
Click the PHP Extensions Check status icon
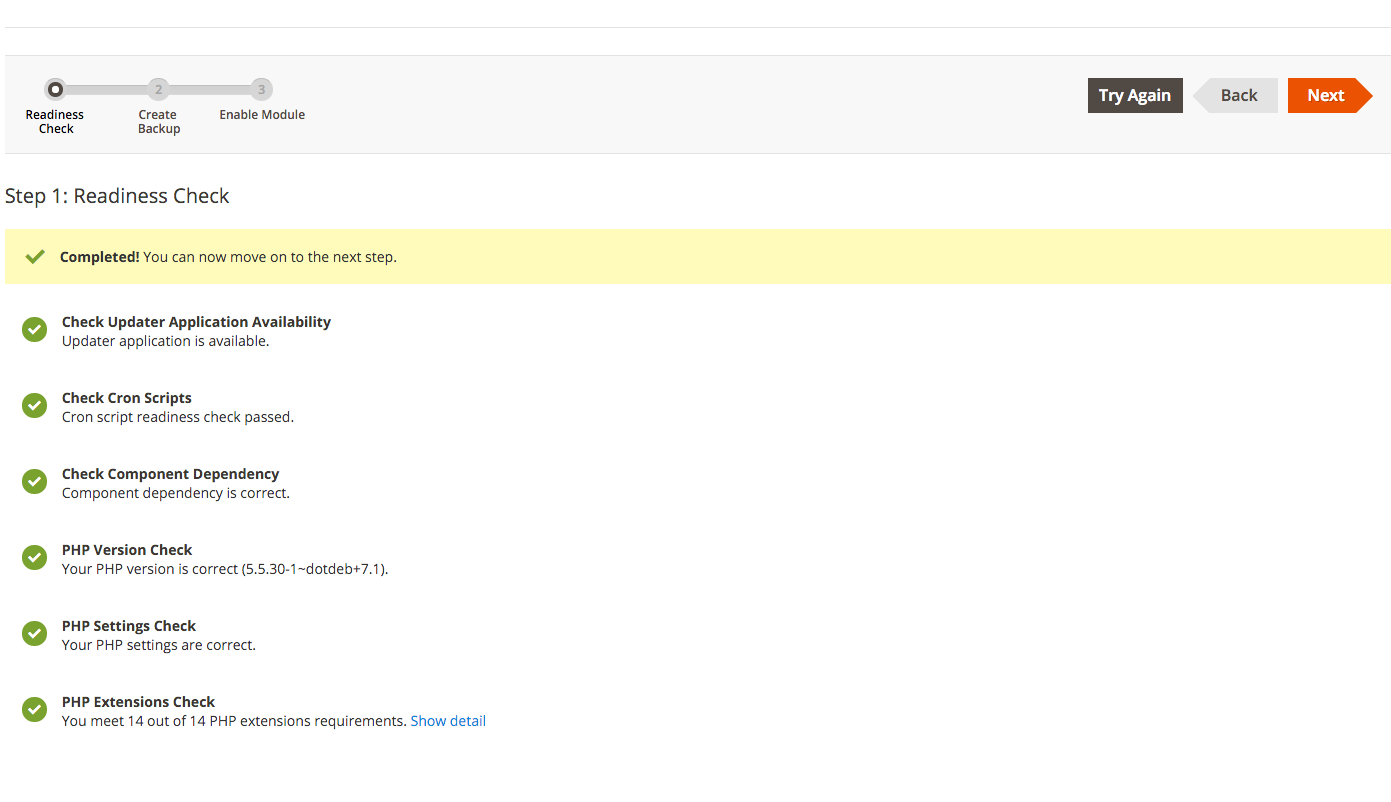(34, 710)
